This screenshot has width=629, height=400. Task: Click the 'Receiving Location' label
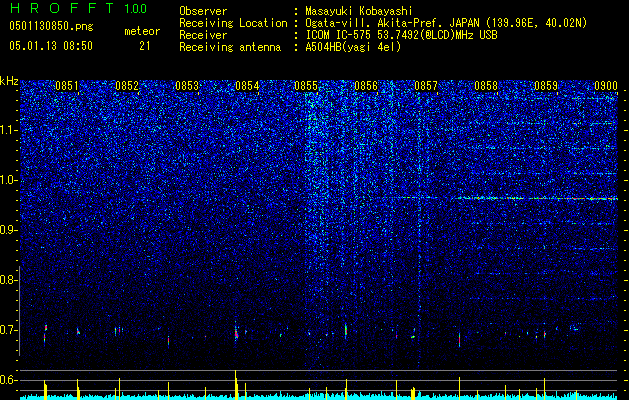(233, 23)
